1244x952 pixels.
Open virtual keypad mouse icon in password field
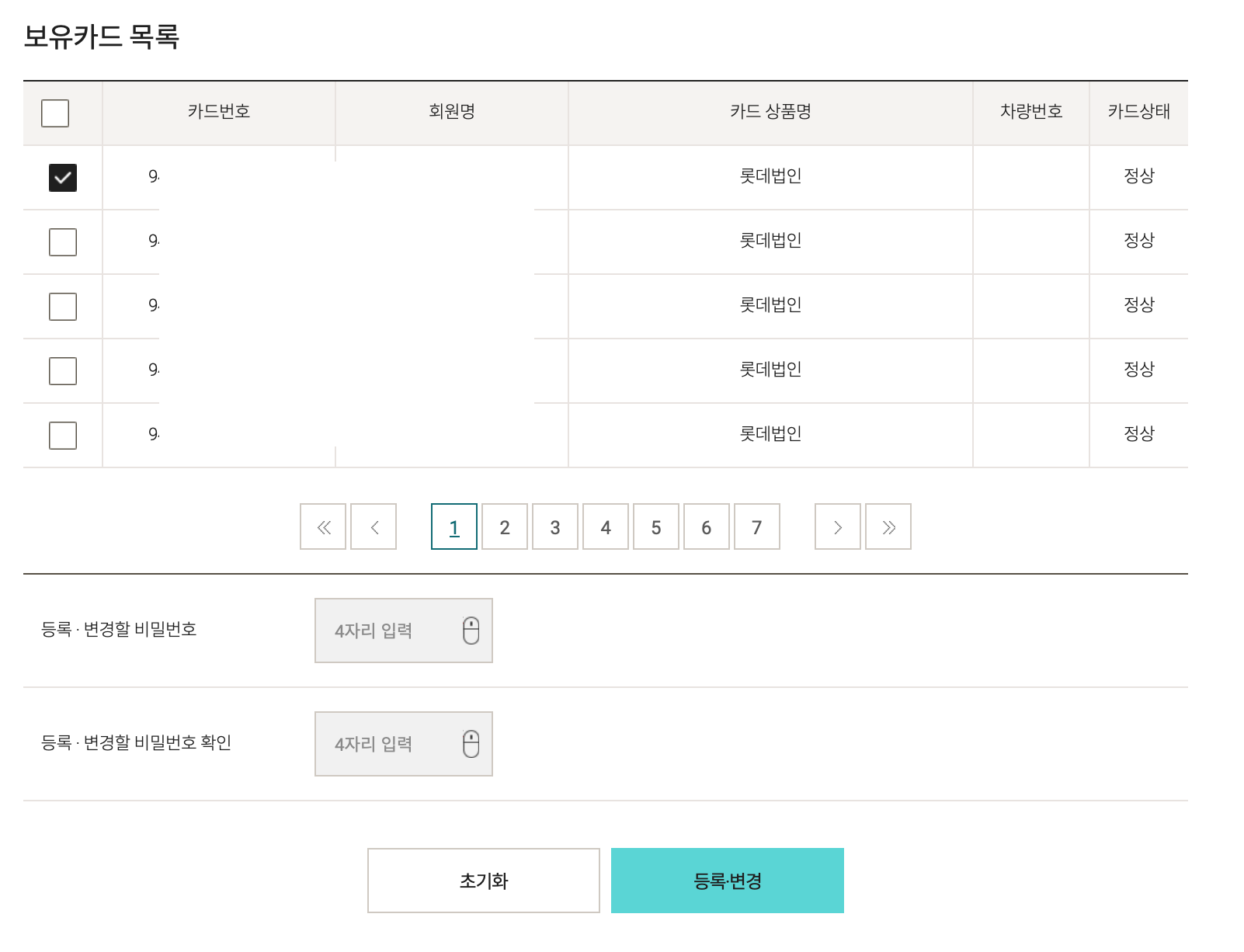pyautogui.click(x=471, y=631)
